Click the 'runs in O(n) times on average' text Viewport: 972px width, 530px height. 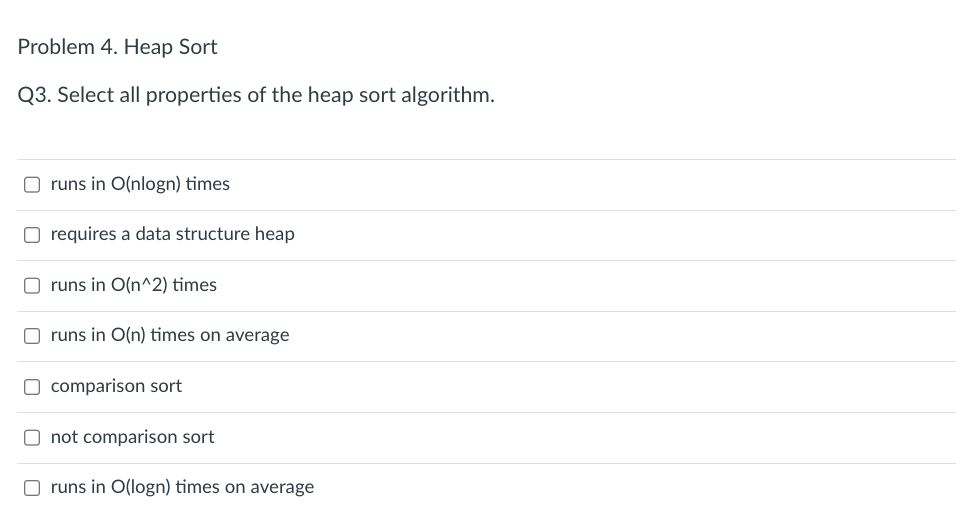(x=170, y=335)
